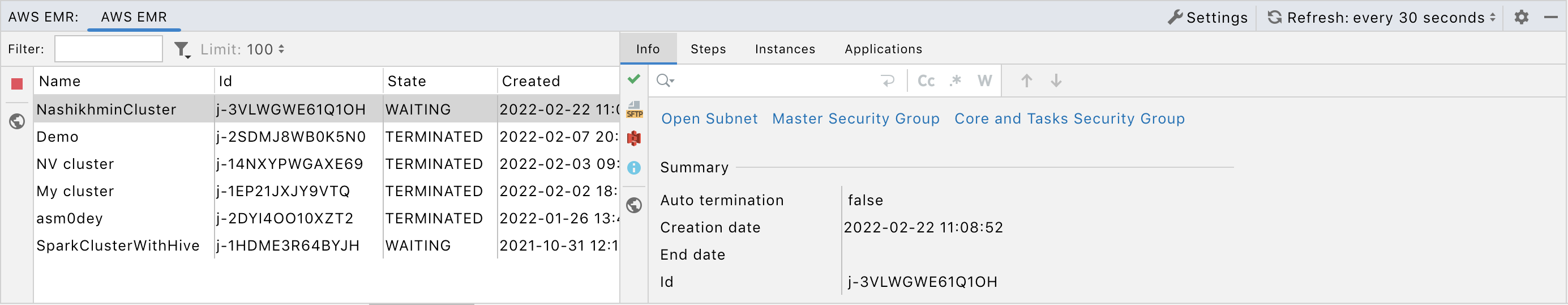Click the red S3 bucket icon
This screenshot has height=305, width=1568.
pos(633,138)
